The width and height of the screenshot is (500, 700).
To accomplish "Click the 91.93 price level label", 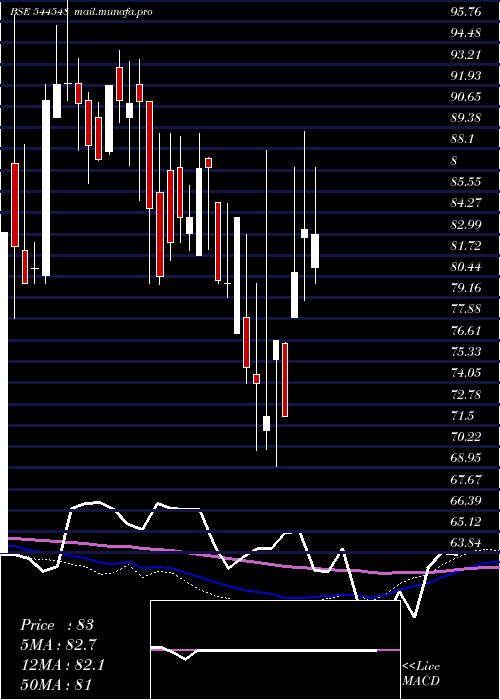I will point(466,75).
